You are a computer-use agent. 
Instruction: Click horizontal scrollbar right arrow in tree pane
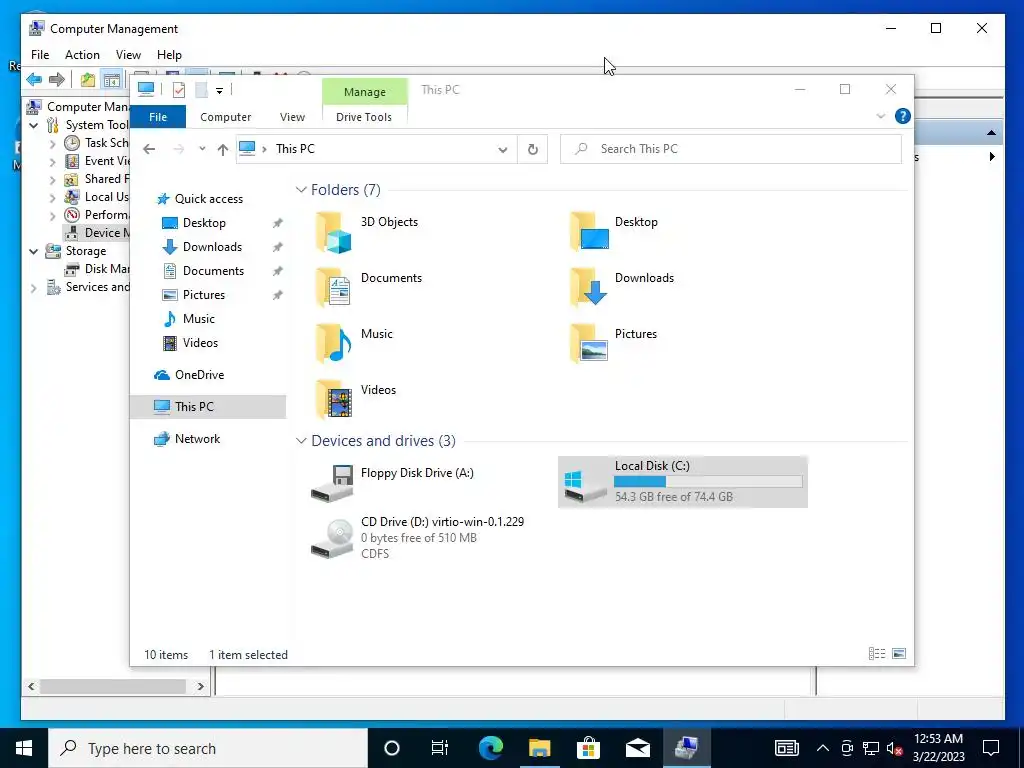pyautogui.click(x=200, y=686)
